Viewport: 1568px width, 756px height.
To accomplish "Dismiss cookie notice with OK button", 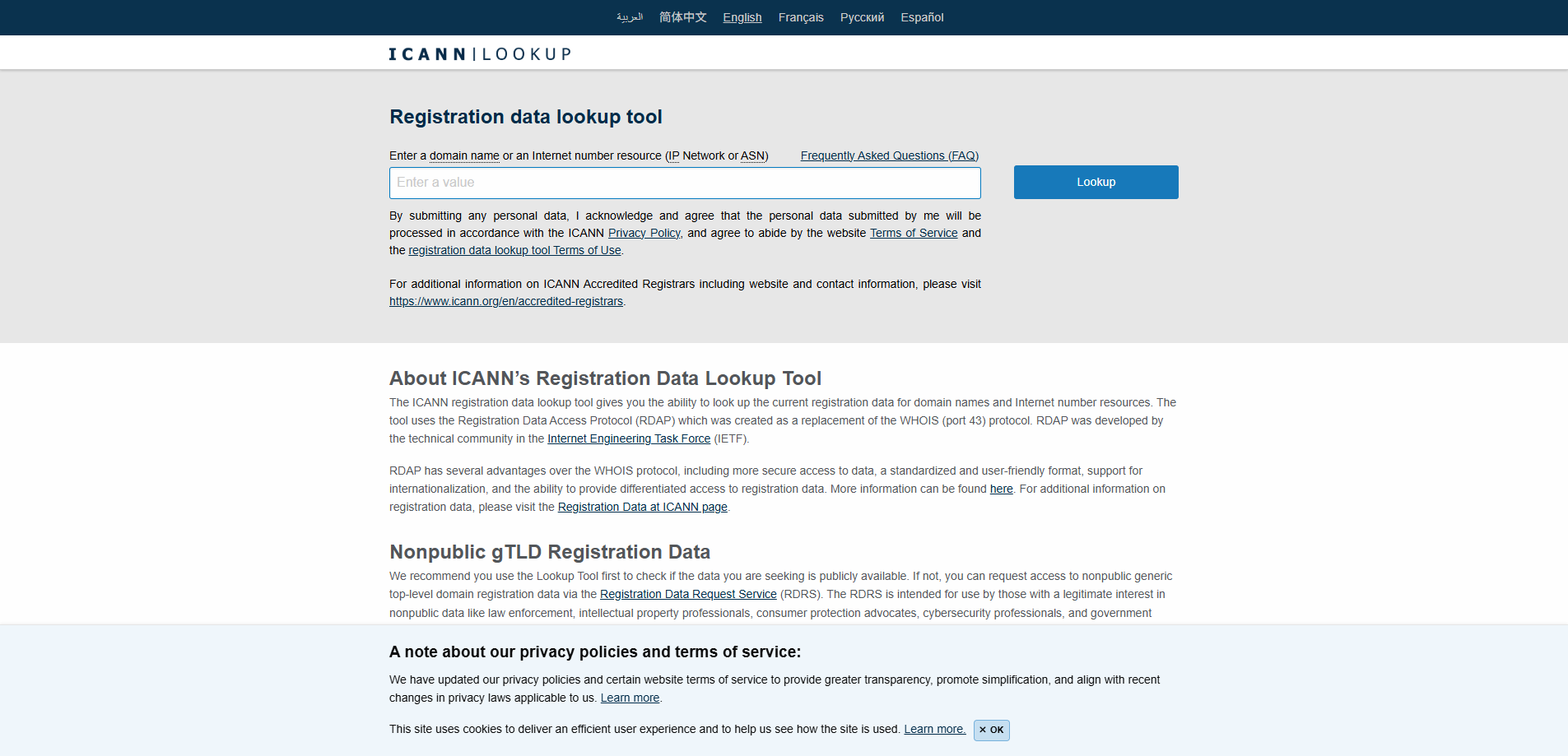I will tap(992, 730).
